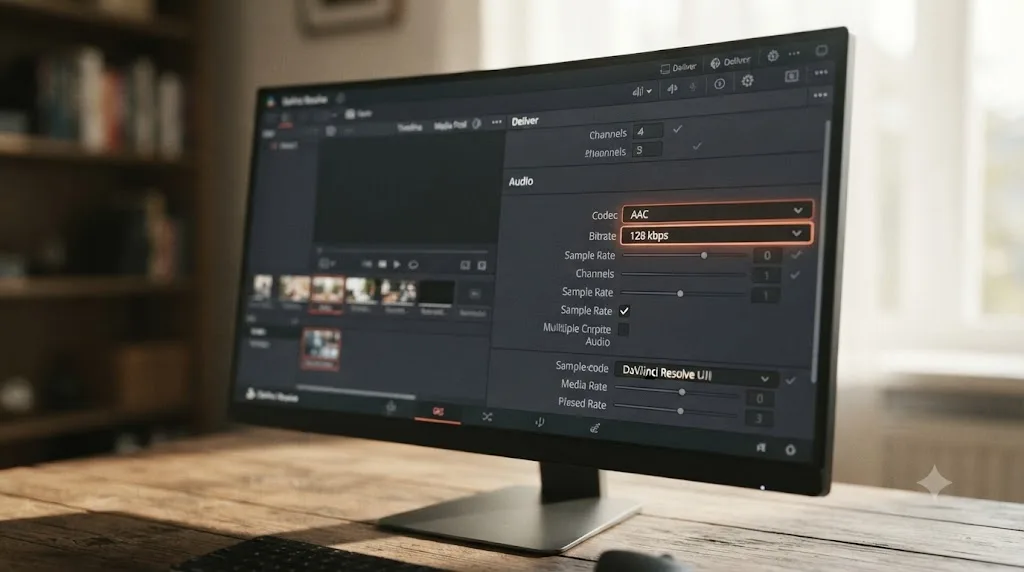Play the clip in the viewer
The height and width of the screenshot is (572, 1024).
coord(396,264)
